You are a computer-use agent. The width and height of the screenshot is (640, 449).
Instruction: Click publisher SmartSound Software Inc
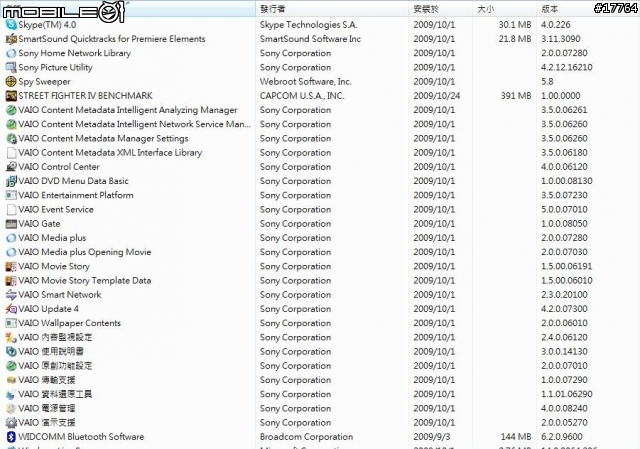tap(310, 39)
